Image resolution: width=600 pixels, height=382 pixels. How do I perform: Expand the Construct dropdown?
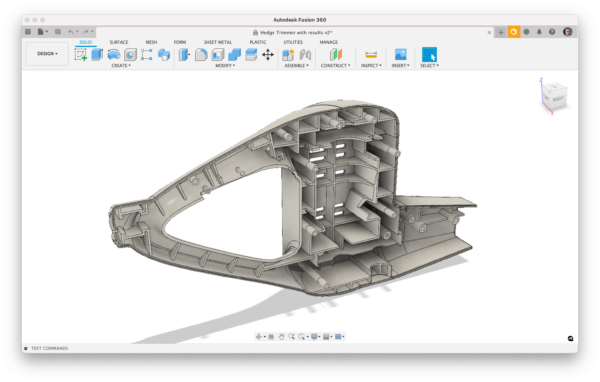click(335, 66)
